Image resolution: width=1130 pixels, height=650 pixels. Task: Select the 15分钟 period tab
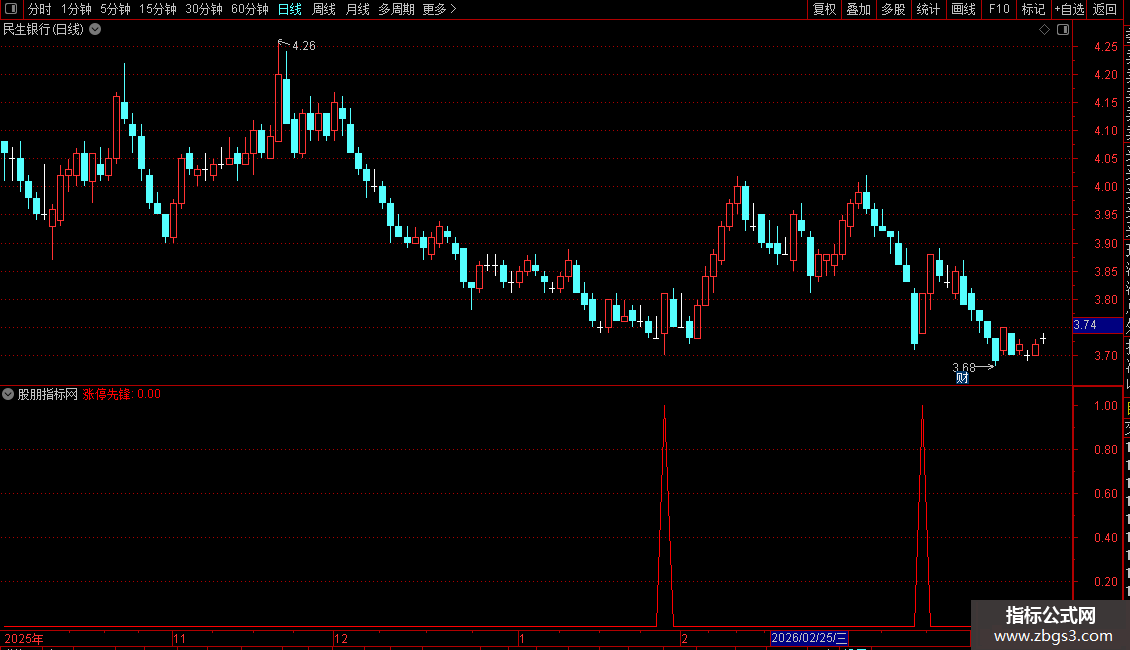click(x=158, y=9)
